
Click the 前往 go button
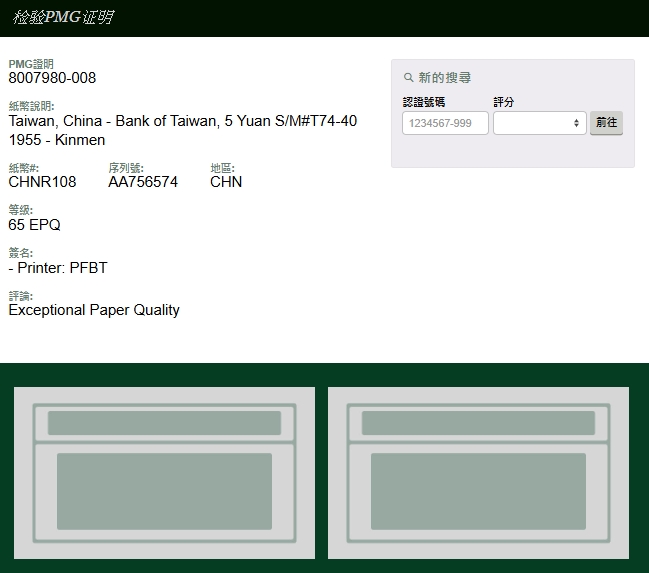pyautogui.click(x=606, y=123)
